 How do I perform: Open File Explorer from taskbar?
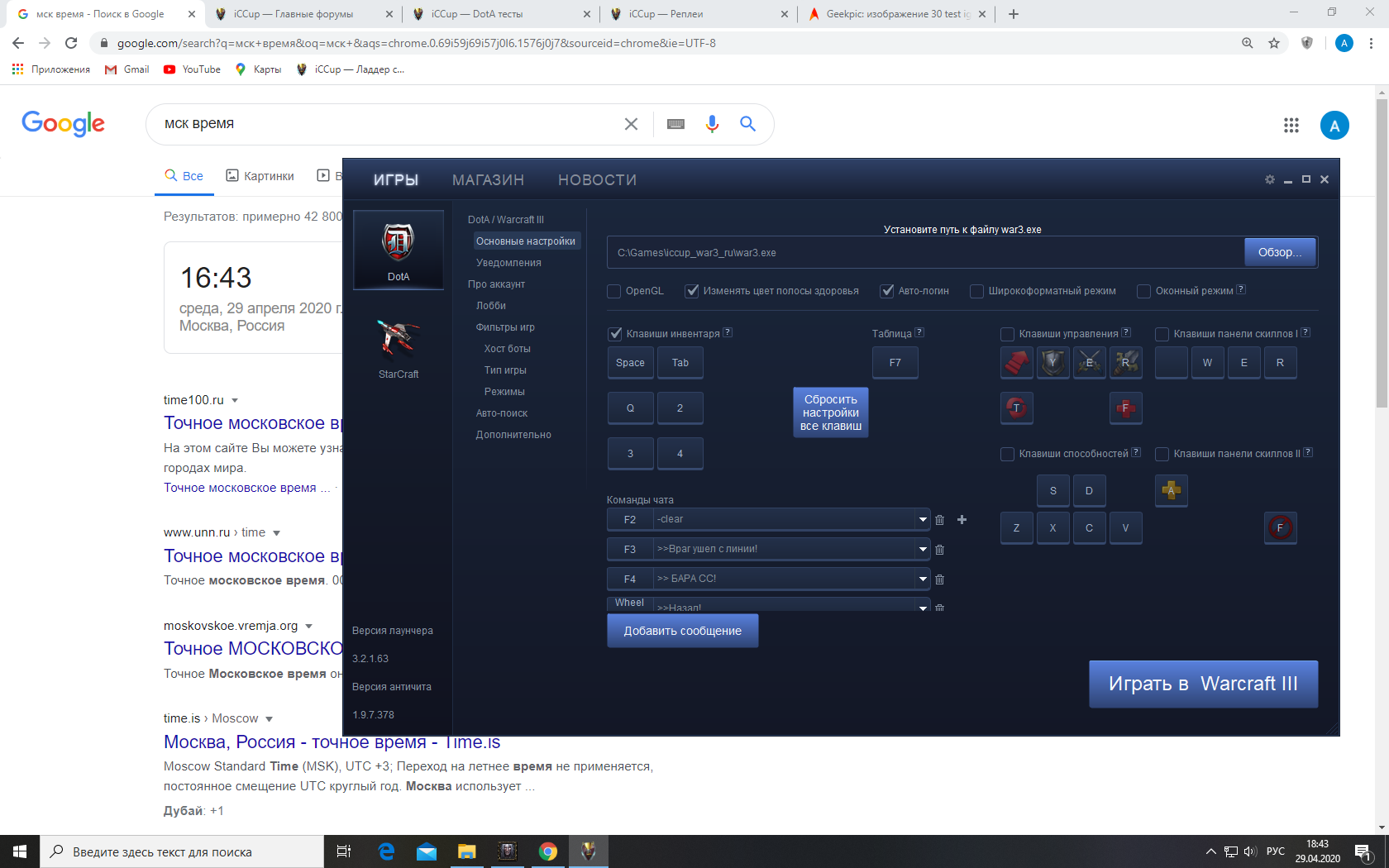(467, 851)
